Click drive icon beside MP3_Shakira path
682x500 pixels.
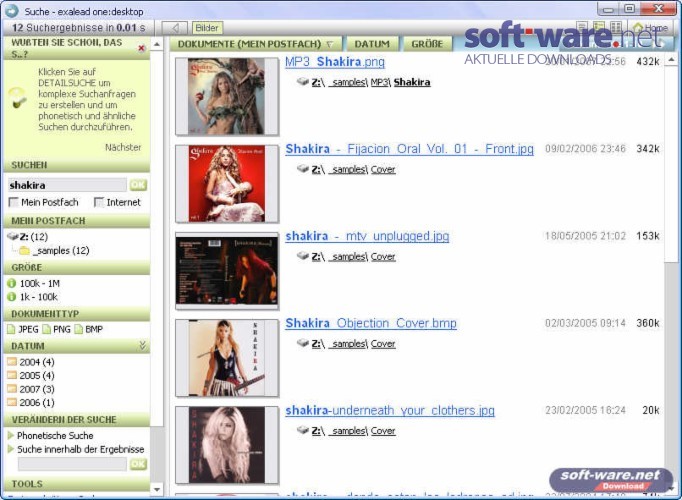303,81
